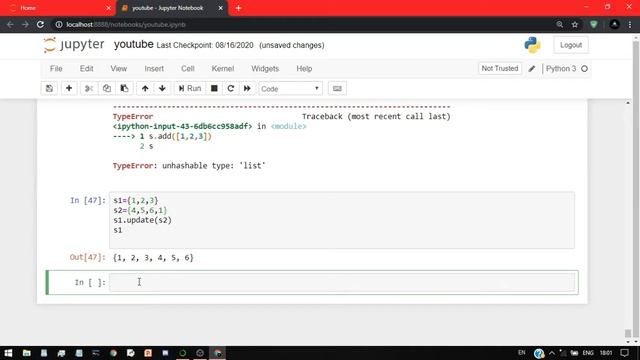Open the Widgets menu
640x360 pixels.
[x=265, y=69]
